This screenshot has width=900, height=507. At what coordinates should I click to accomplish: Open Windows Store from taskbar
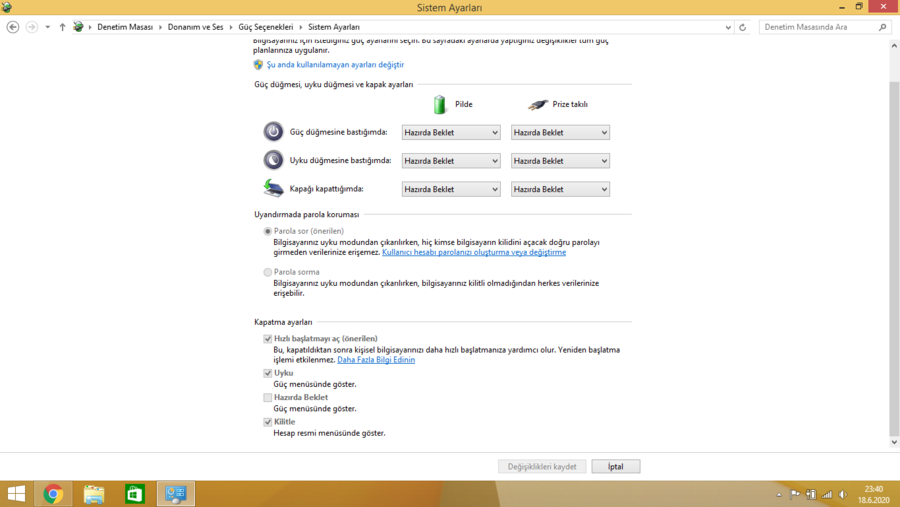click(x=135, y=494)
